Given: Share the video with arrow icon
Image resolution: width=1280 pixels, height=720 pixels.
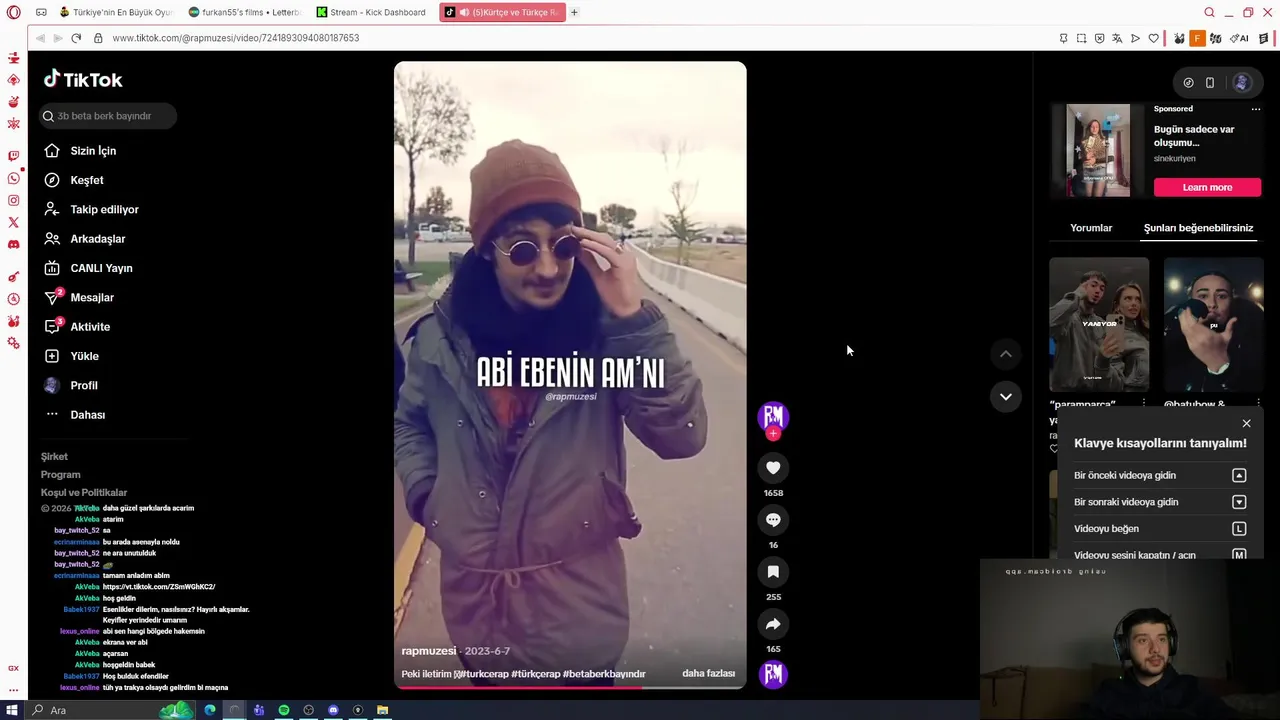Looking at the screenshot, I should pyautogui.click(x=773, y=624).
